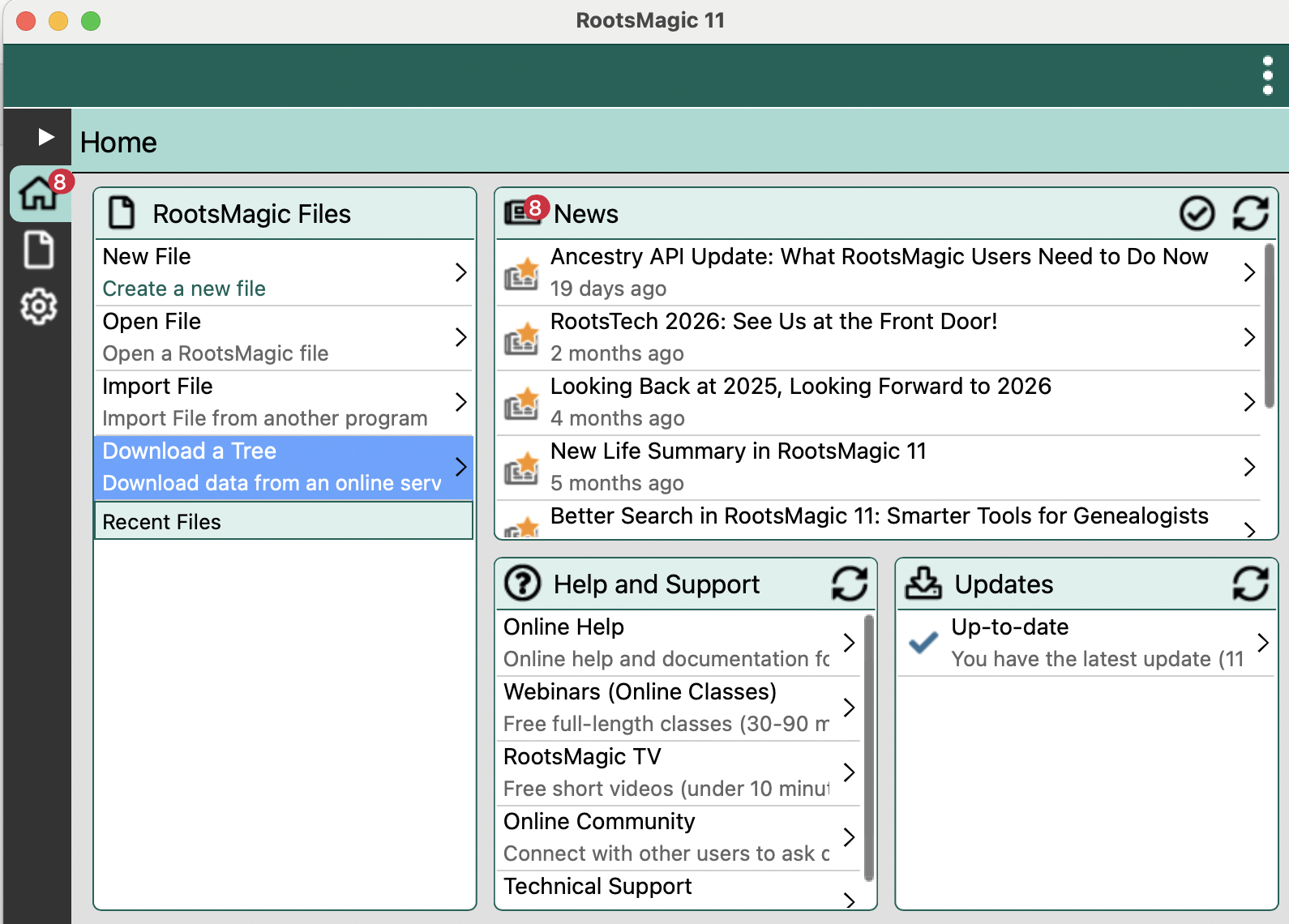1289x924 pixels.
Task: Open Looking Back at 2025 article
Action: coord(879,402)
